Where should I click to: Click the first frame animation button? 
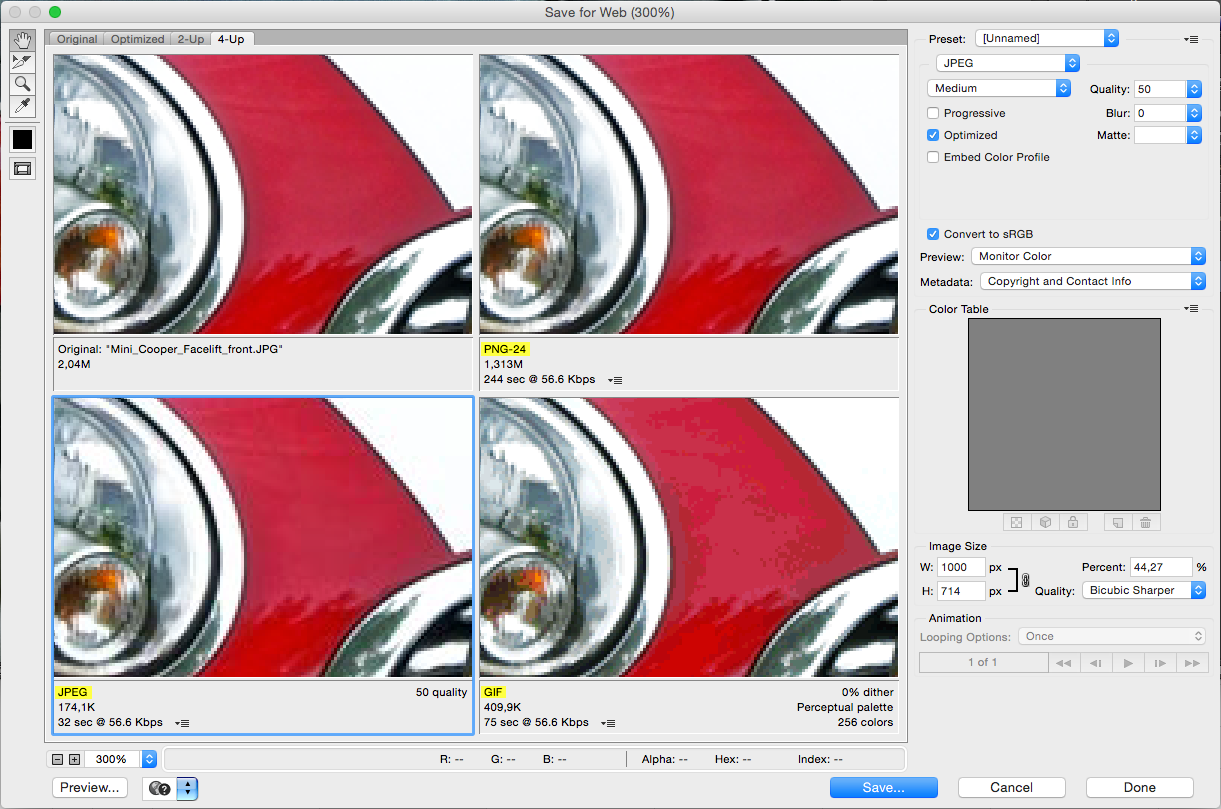click(x=1063, y=662)
